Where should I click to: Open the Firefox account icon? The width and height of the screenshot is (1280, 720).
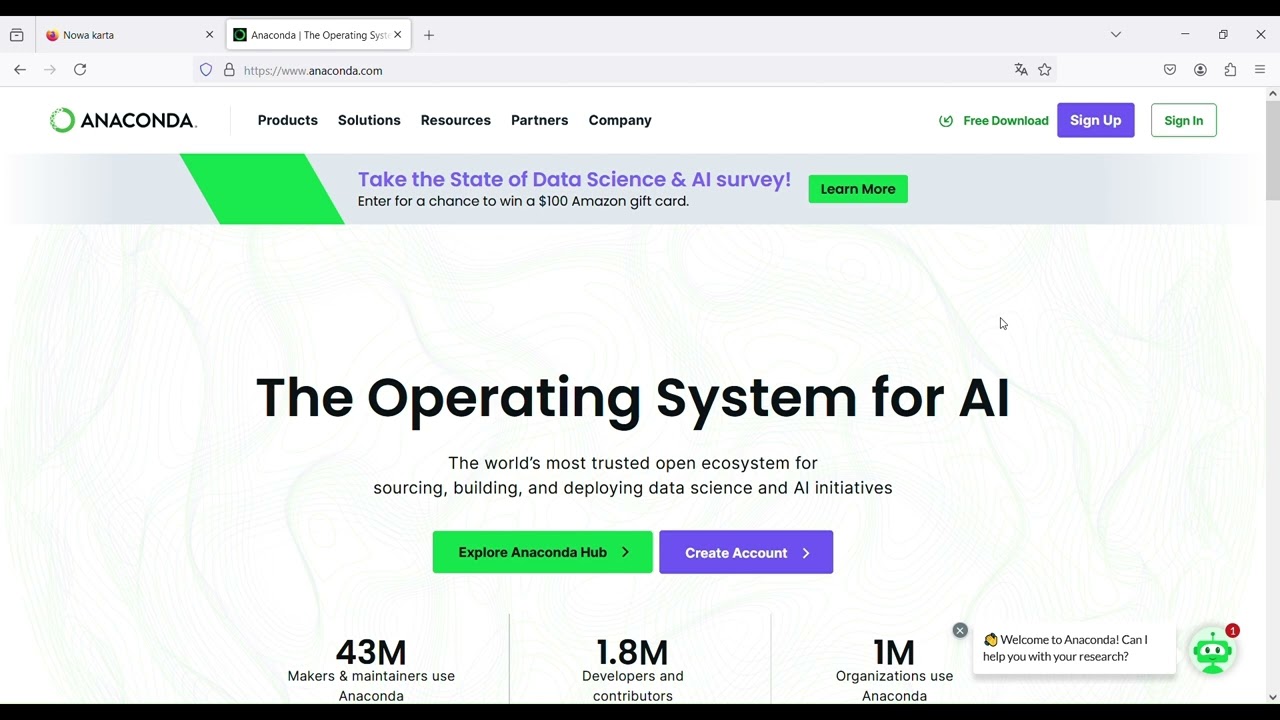(x=1200, y=70)
